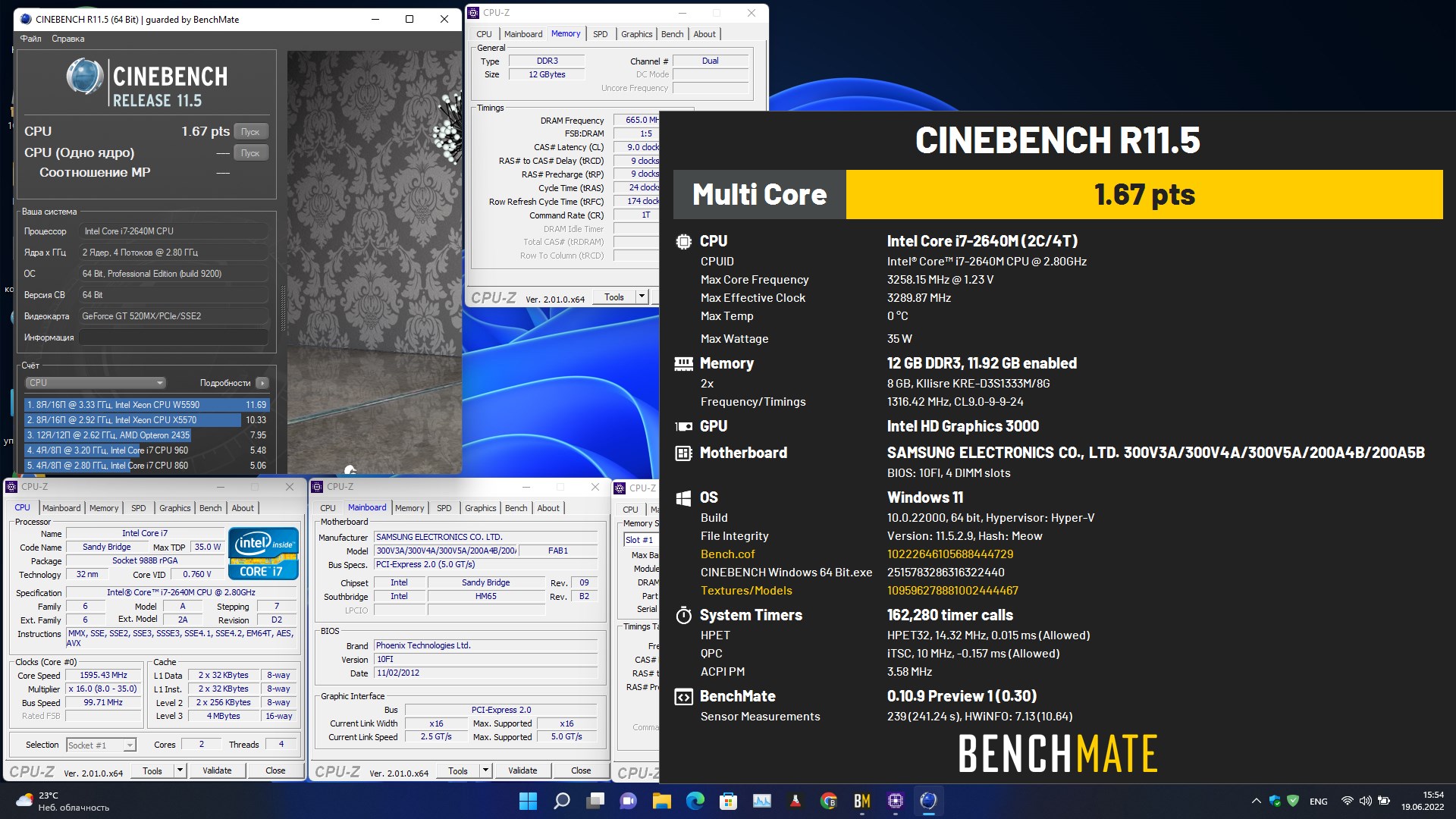Image resolution: width=1456 pixels, height=819 pixels.
Task: Click the Информация text field in Cinebench
Action: pos(174,337)
